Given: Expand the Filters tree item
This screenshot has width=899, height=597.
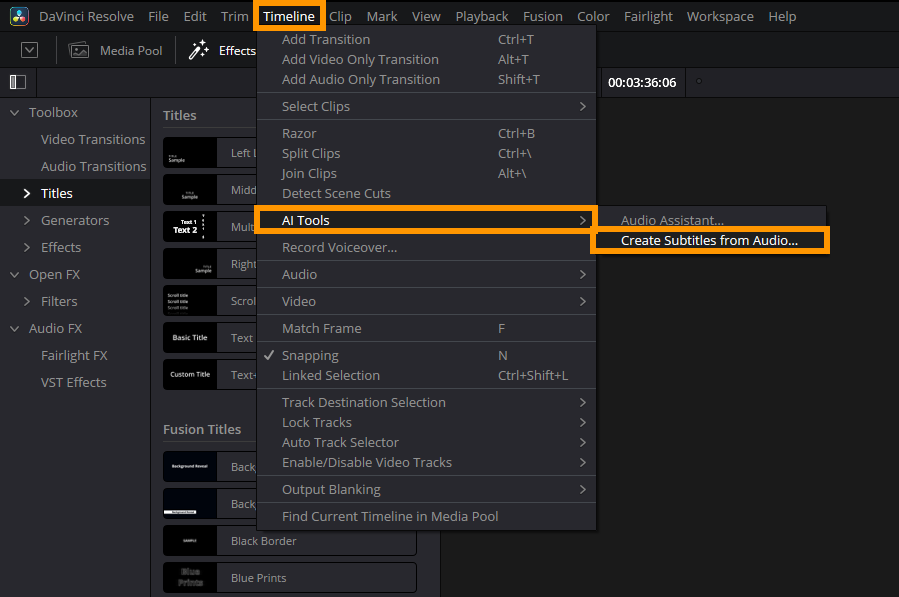Looking at the screenshot, I should [x=26, y=301].
